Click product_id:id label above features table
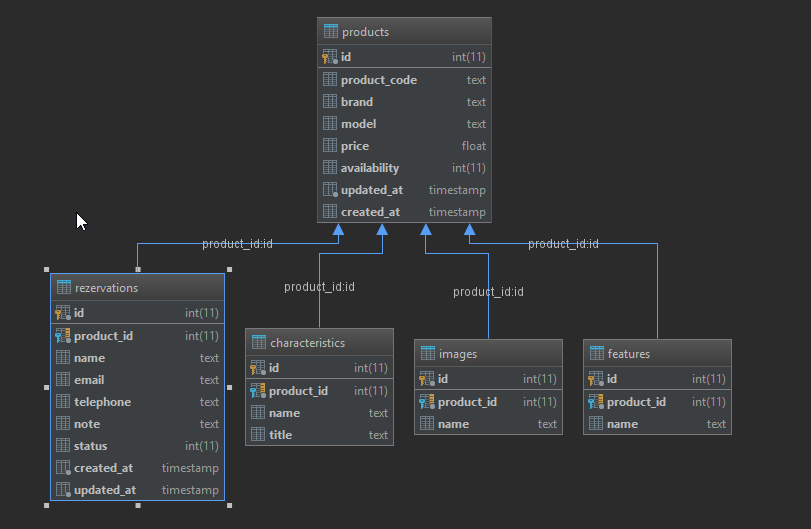This screenshot has width=811, height=529. [563, 244]
